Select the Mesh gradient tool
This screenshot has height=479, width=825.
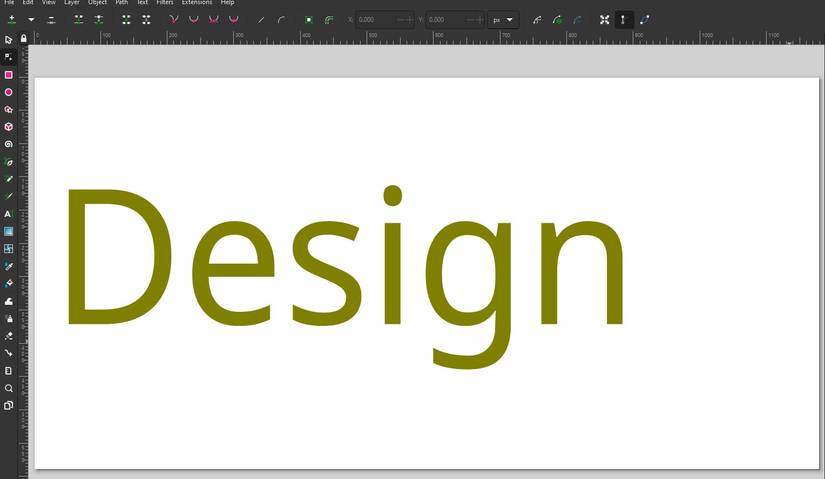[x=8, y=248]
